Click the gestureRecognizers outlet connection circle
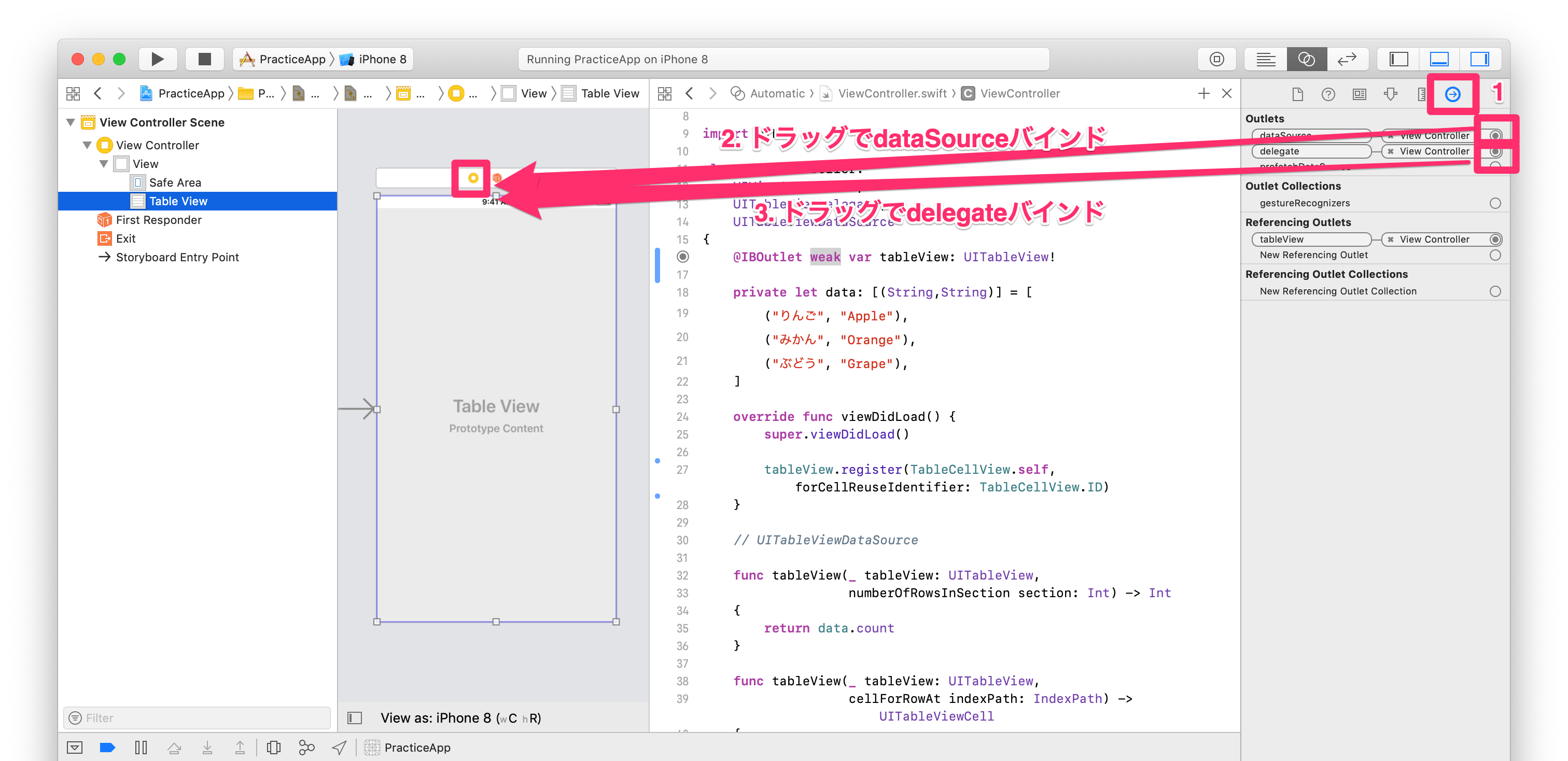Screen dimensions: 1568x761 pos(1495,203)
